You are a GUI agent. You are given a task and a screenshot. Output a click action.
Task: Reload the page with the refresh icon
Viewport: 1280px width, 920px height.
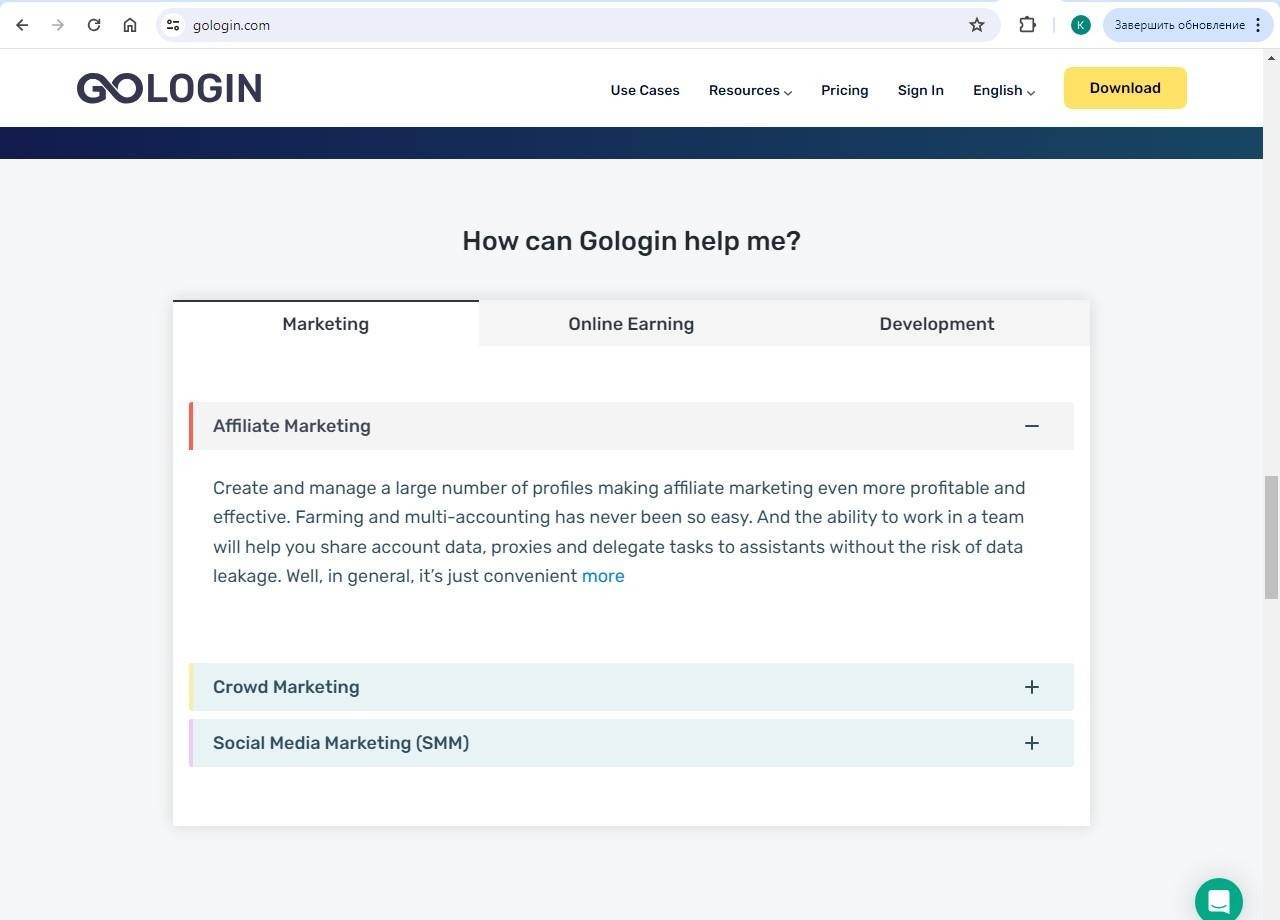tap(94, 25)
